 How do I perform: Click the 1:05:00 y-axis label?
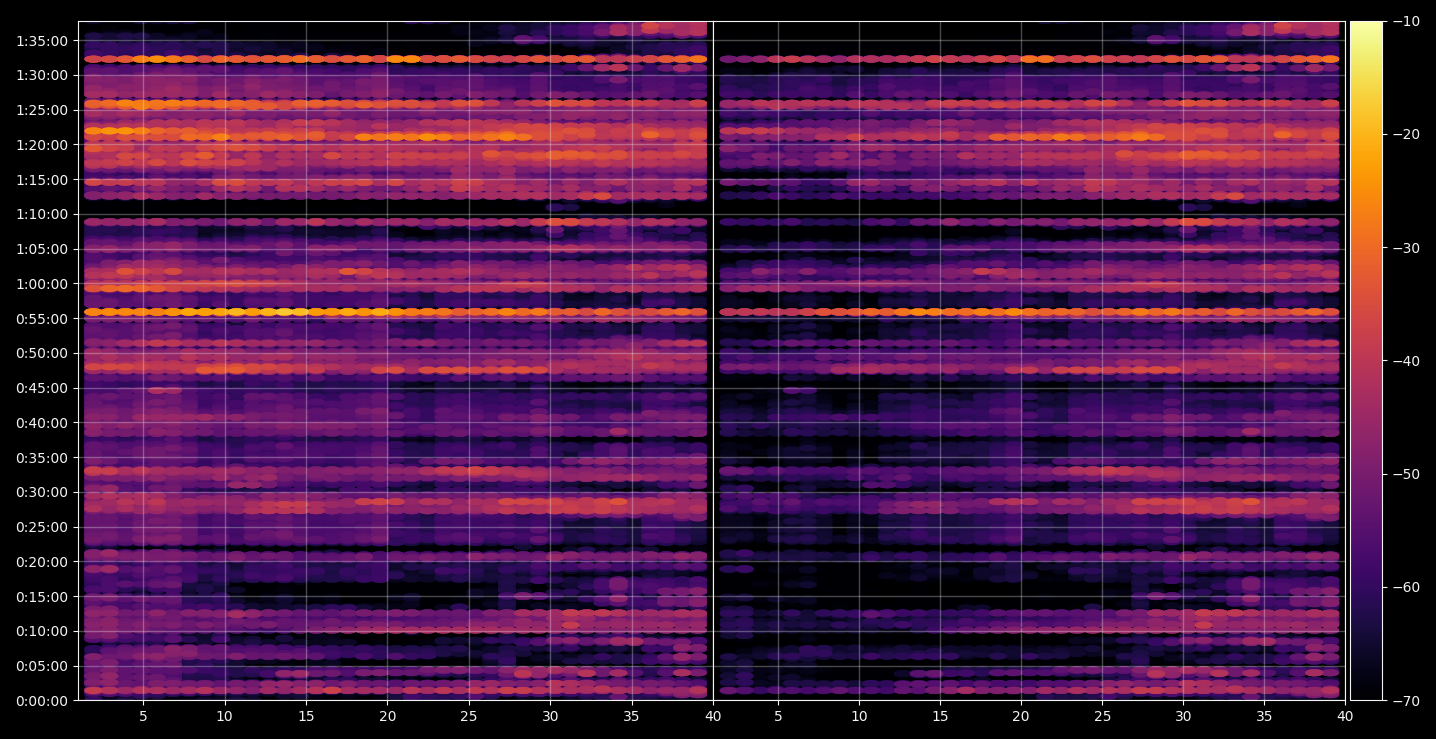coord(42,249)
